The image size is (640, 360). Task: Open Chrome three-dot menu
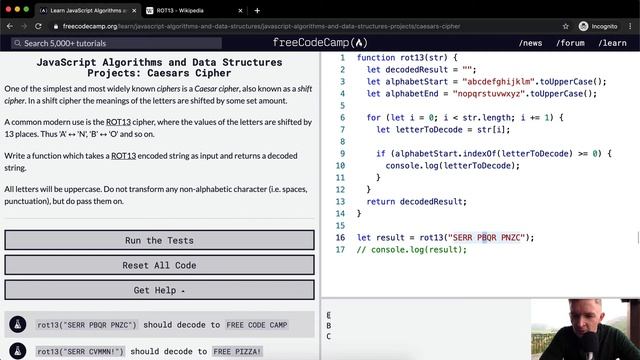point(630,26)
